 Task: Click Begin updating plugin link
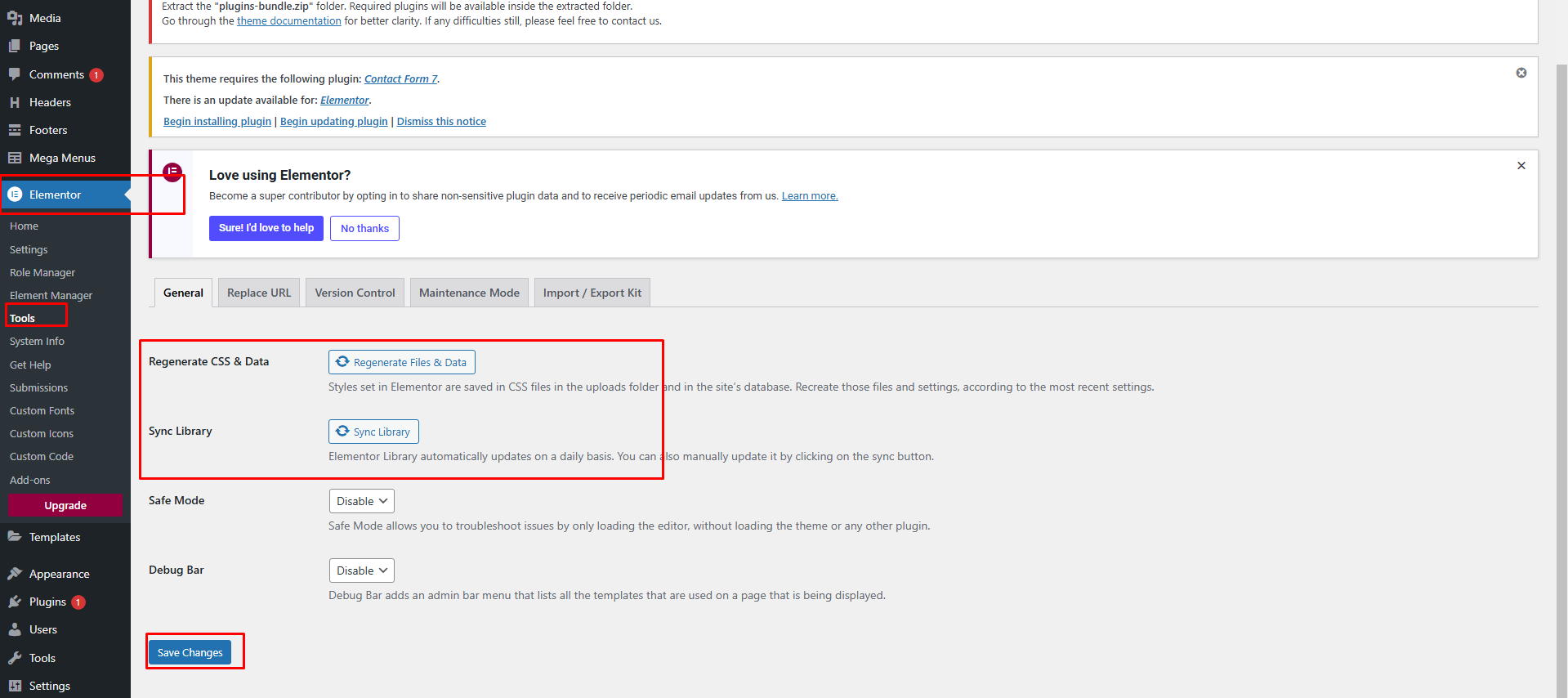tap(334, 122)
